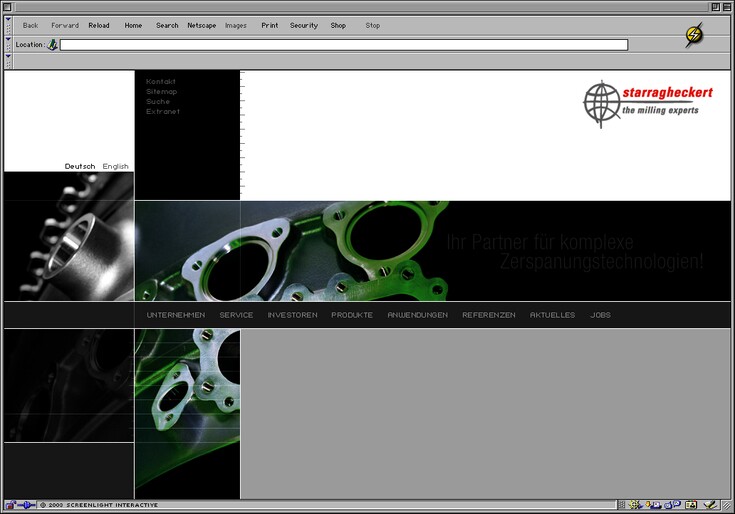Open Security info from the toolbar
The image size is (735, 514).
pyautogui.click(x=304, y=25)
